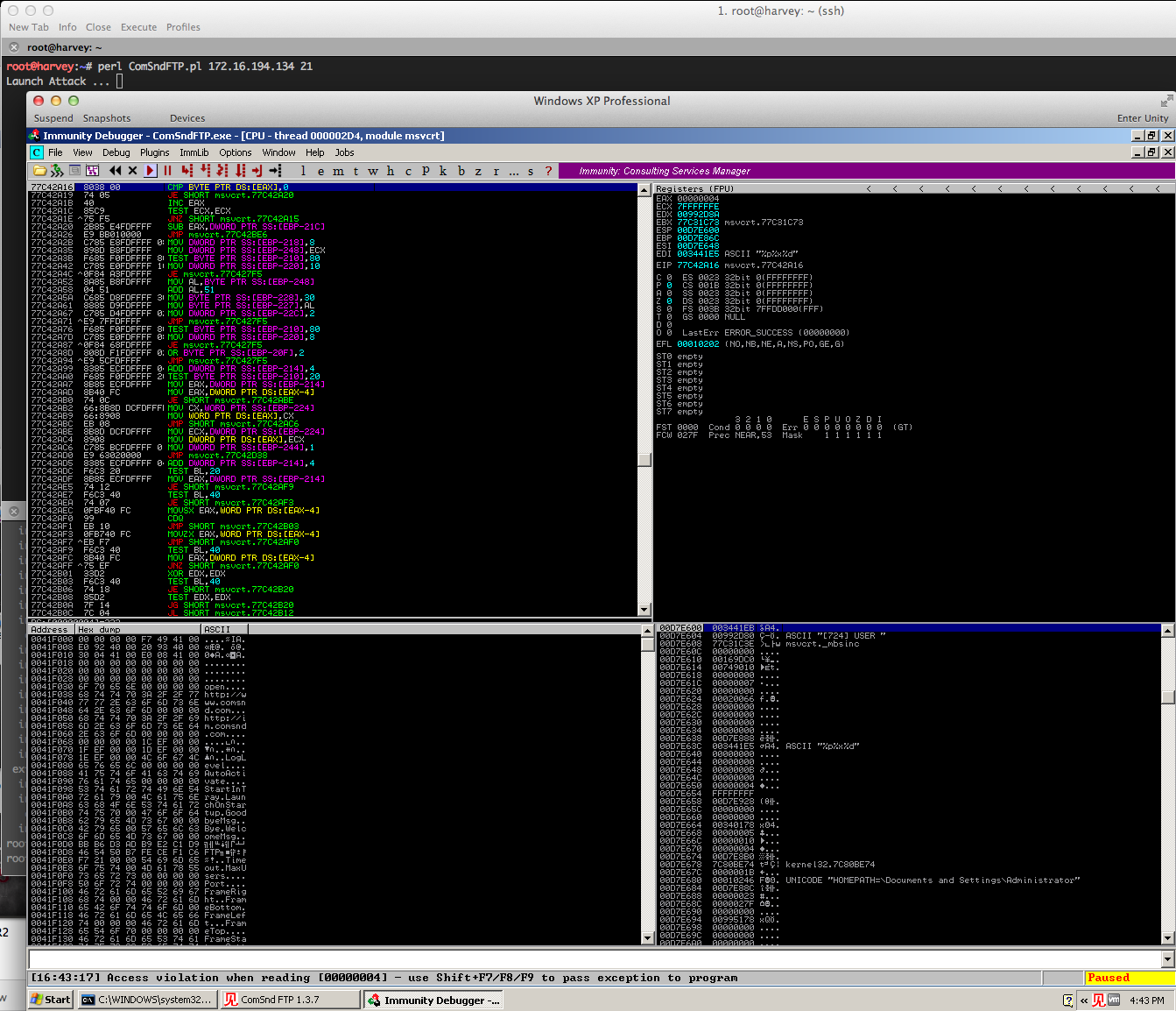The width and height of the screenshot is (1176, 1011).
Task: Open the Window menu
Action: click(x=278, y=152)
